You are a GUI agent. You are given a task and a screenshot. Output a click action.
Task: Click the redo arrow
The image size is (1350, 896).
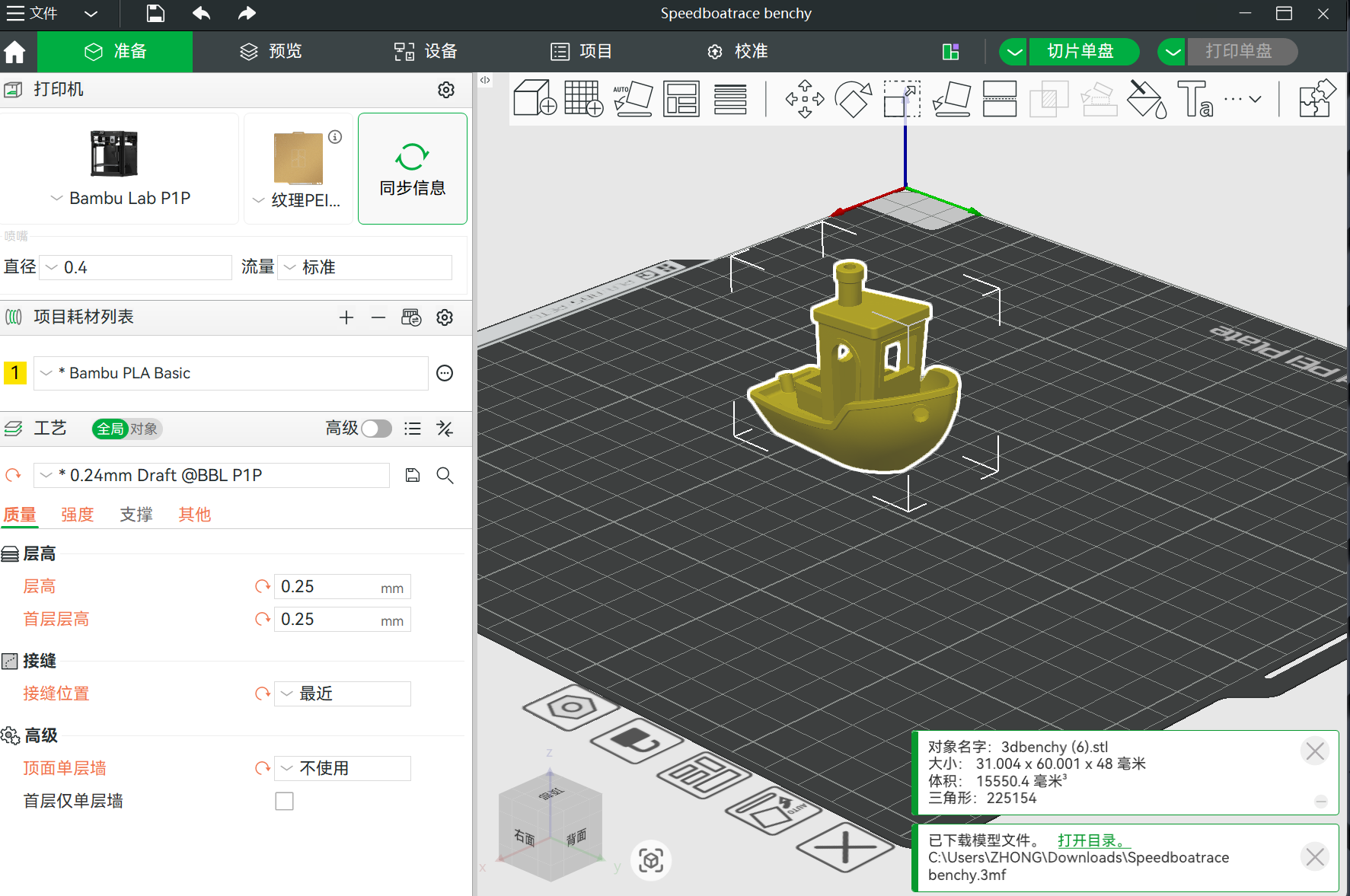[x=247, y=13]
